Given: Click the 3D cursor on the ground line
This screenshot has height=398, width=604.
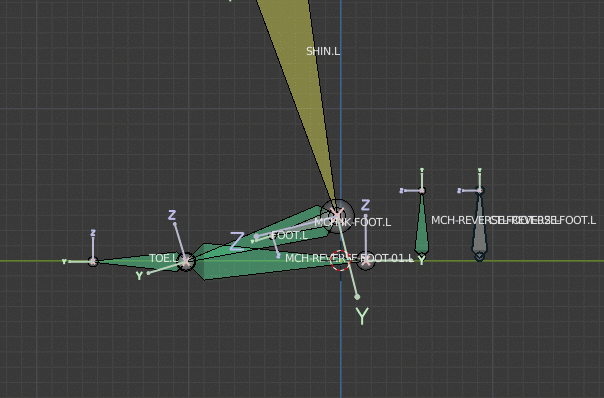Looking at the screenshot, I should (340, 261).
